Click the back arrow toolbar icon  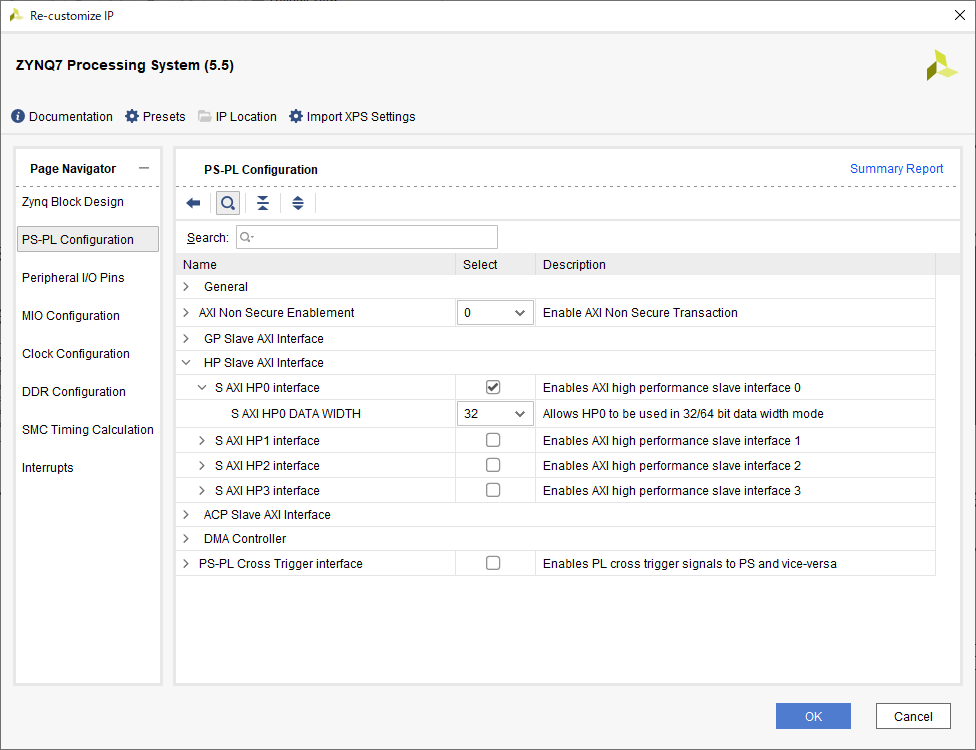point(193,203)
